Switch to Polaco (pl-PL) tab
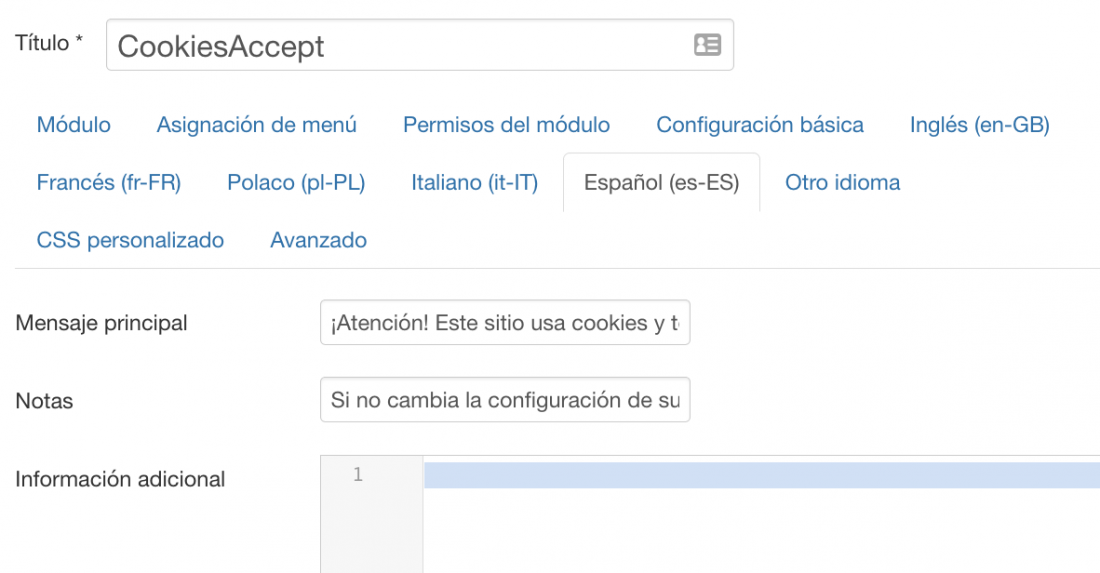This screenshot has height=573, width=1100. point(296,182)
